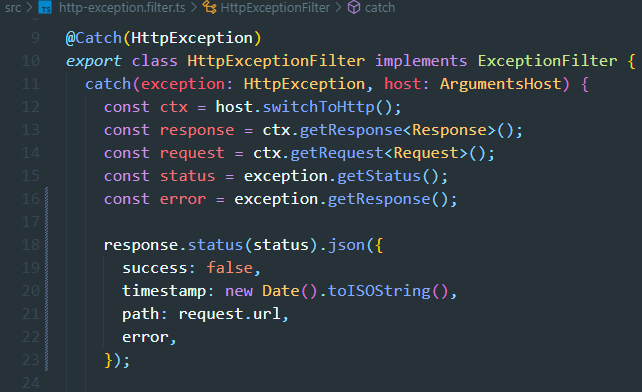This screenshot has height=392, width=642.
Task: Click the 'ctx' variable declaration on line 12
Action: [174, 107]
